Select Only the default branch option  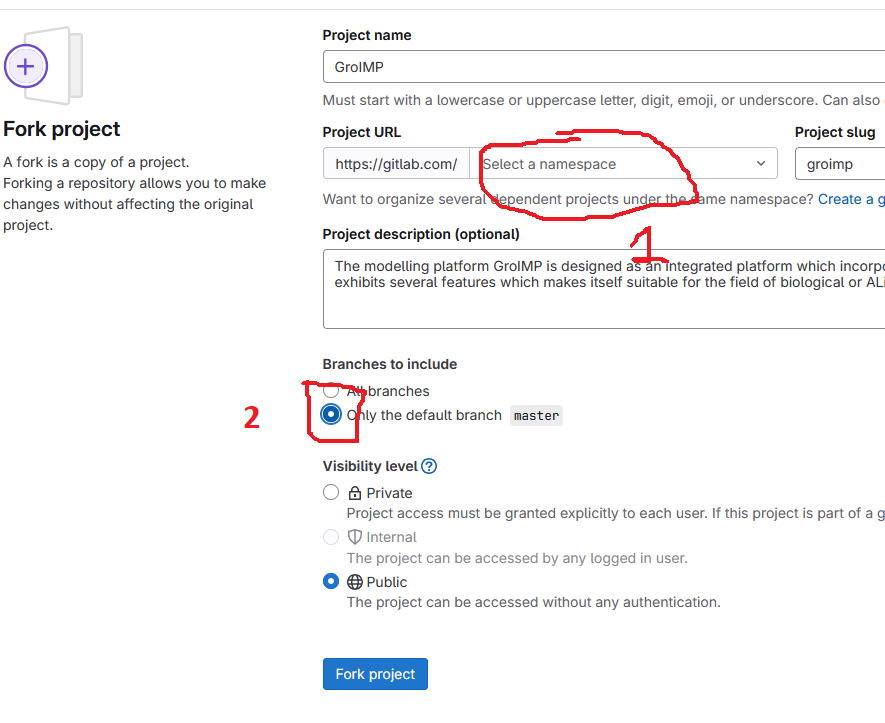(x=331, y=415)
